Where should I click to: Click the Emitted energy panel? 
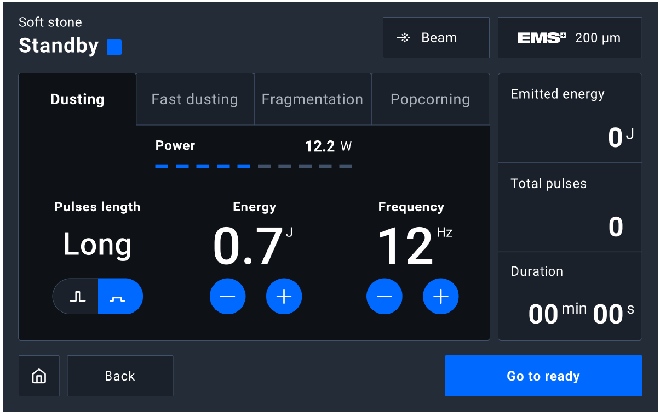(x=569, y=118)
